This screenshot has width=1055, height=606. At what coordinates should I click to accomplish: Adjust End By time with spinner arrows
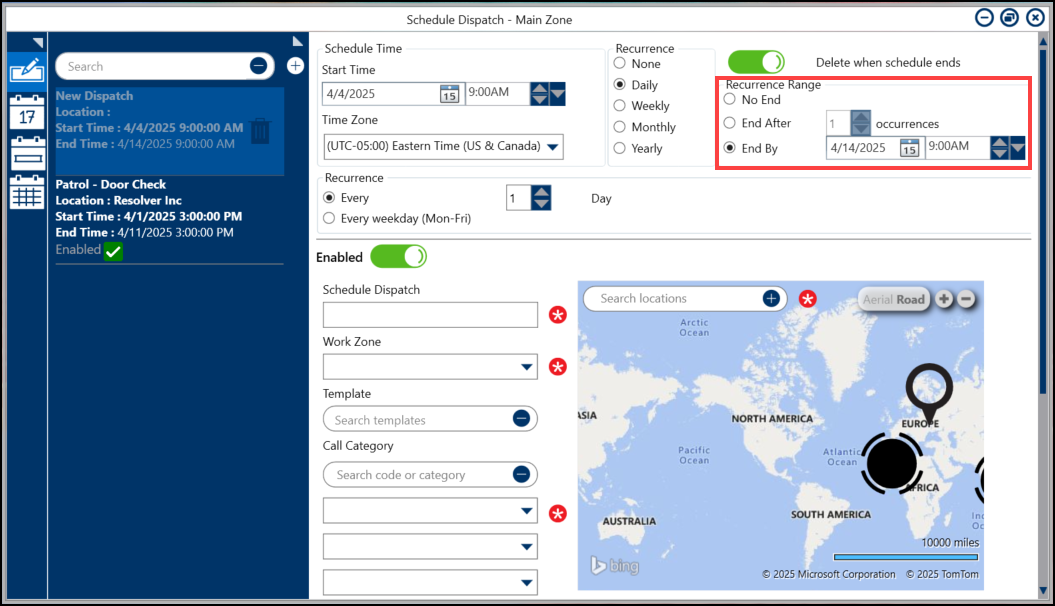point(999,147)
